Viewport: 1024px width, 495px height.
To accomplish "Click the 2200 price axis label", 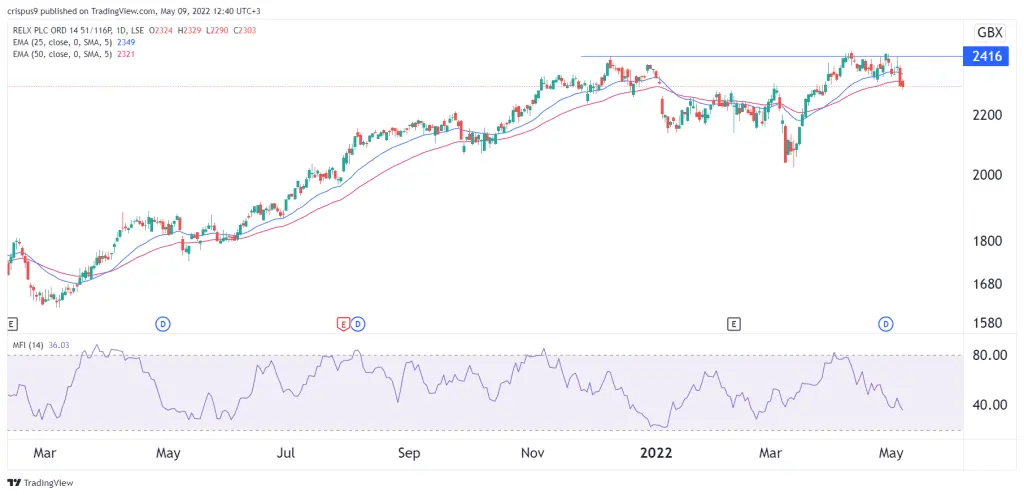I will point(986,116).
